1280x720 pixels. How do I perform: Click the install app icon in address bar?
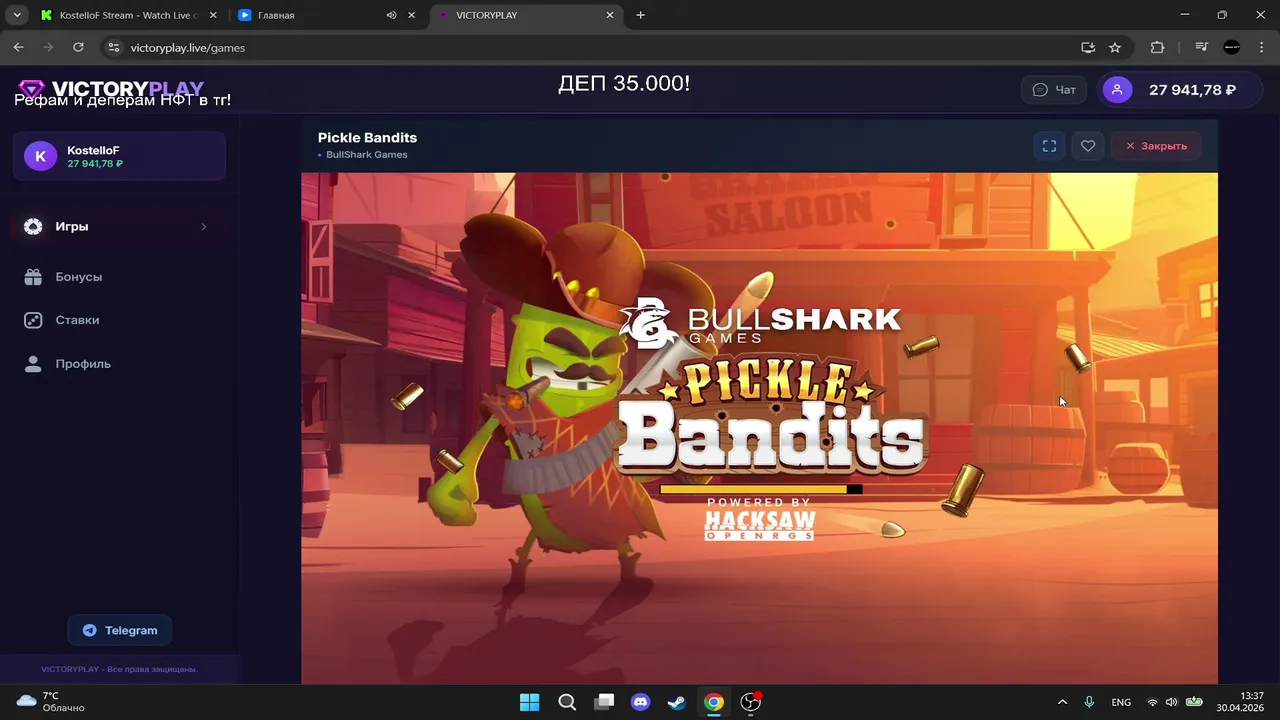(x=1088, y=47)
